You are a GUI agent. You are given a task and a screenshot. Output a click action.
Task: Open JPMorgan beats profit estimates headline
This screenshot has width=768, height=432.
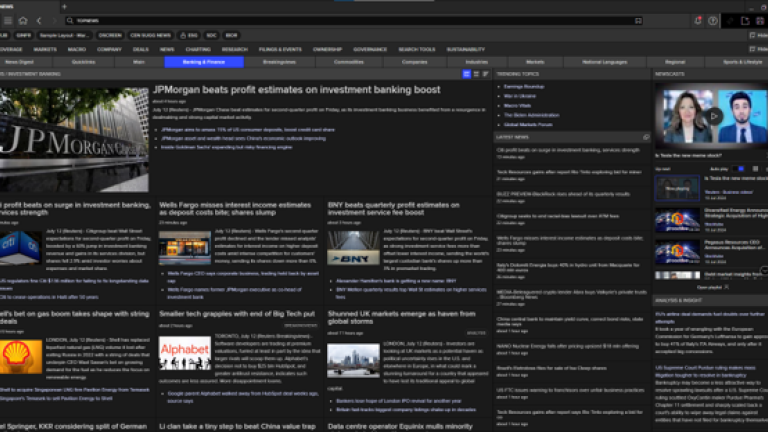pyautogui.click(x=296, y=90)
